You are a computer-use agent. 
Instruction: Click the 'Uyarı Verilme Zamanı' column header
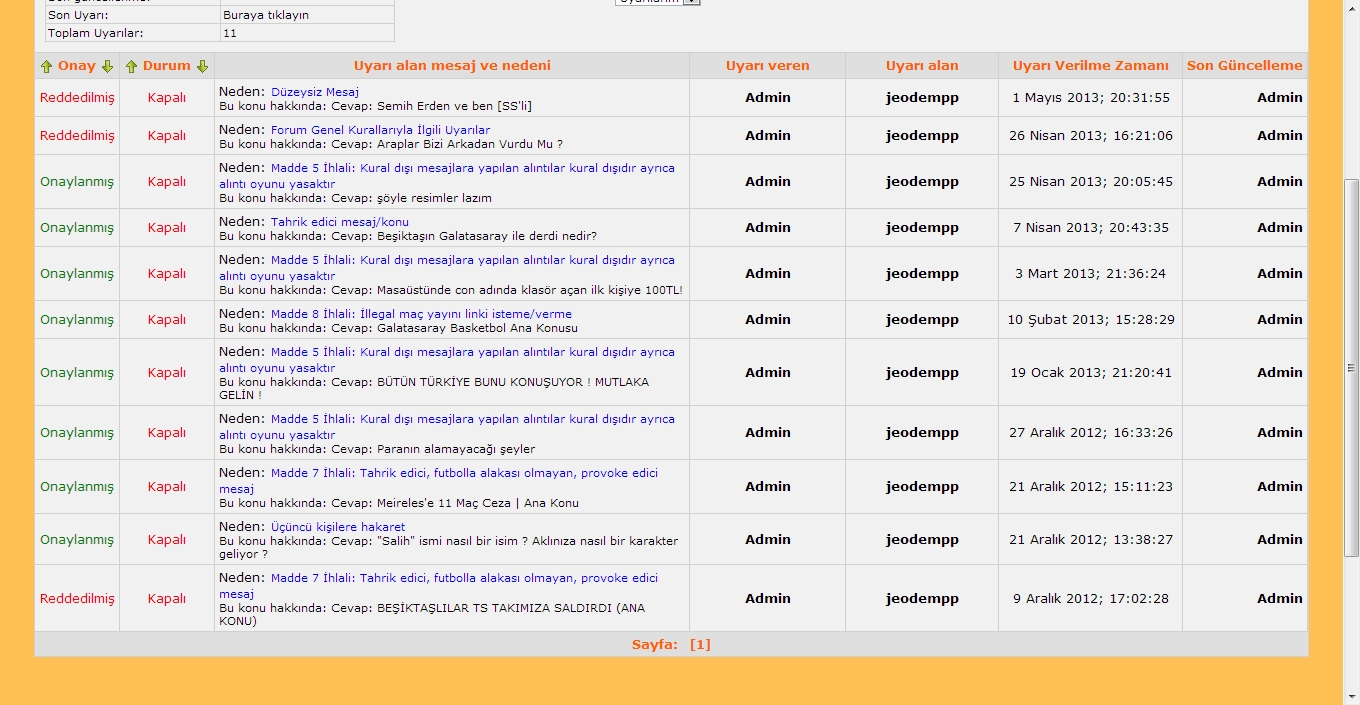(1091, 66)
